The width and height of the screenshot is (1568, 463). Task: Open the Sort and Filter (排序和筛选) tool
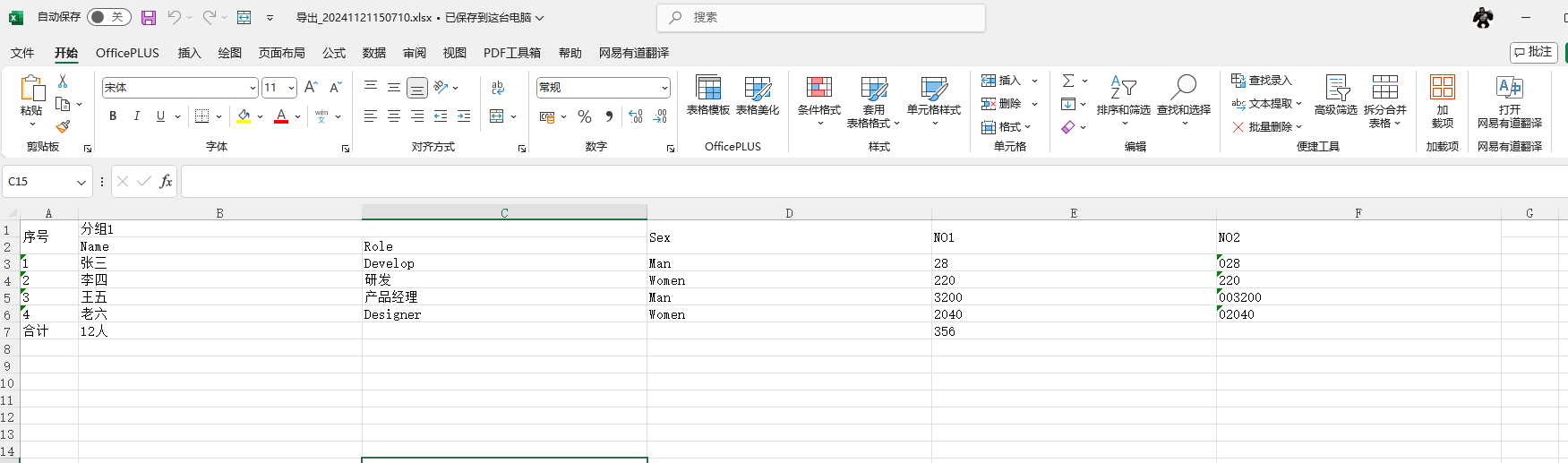1123,89
